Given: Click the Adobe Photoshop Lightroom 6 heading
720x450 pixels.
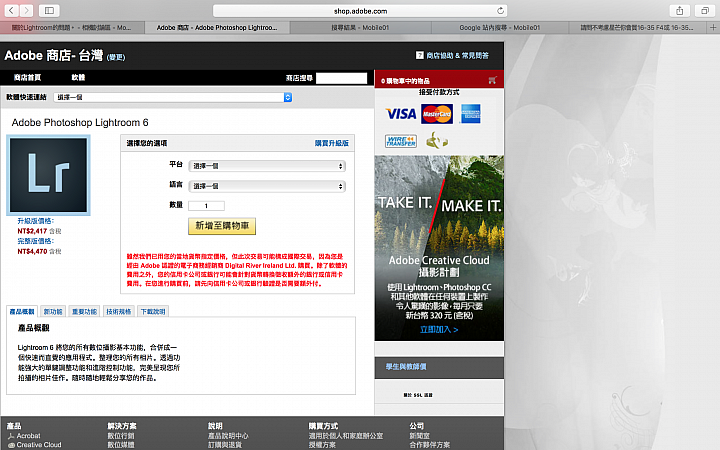Looking at the screenshot, I should 80,123.
